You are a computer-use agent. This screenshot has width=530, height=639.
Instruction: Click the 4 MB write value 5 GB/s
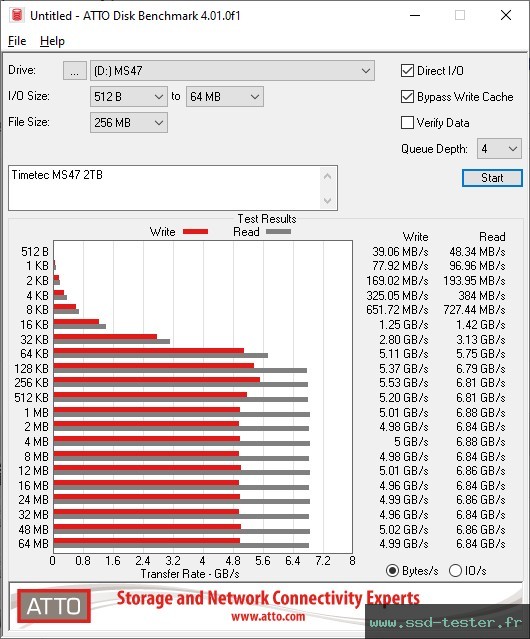tap(411, 441)
